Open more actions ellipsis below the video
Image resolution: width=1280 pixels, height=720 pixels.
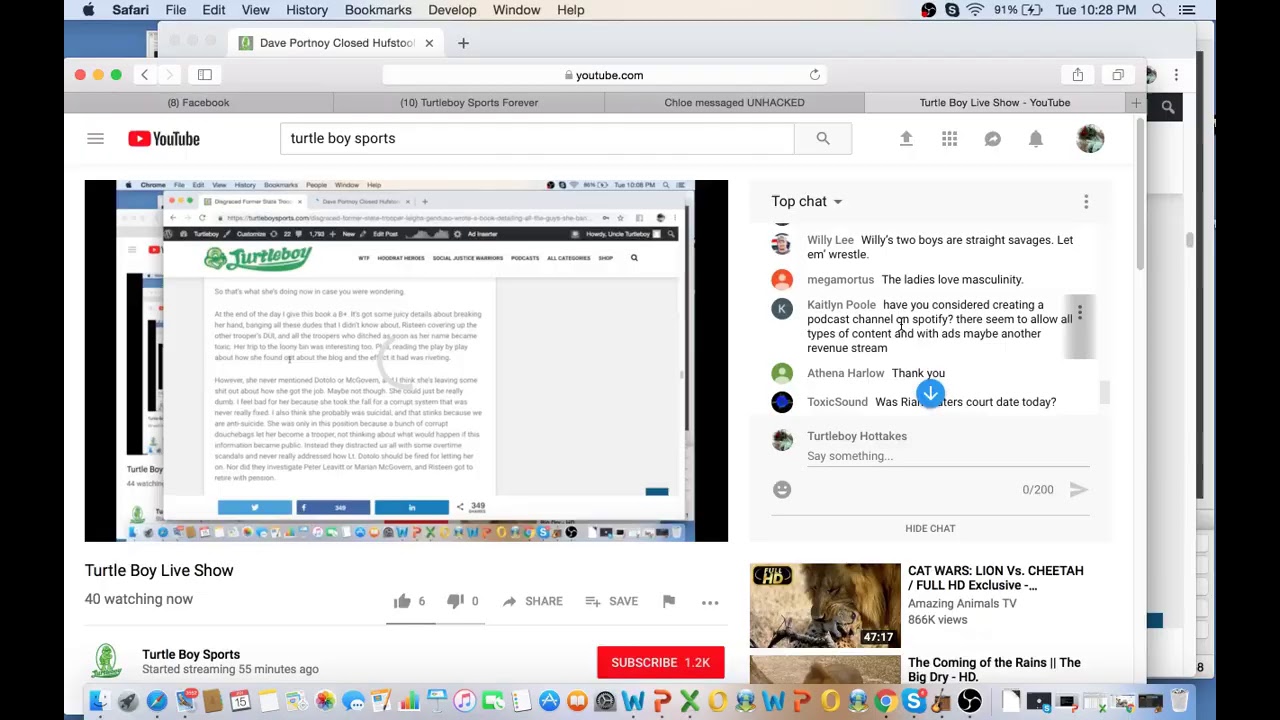pos(710,602)
